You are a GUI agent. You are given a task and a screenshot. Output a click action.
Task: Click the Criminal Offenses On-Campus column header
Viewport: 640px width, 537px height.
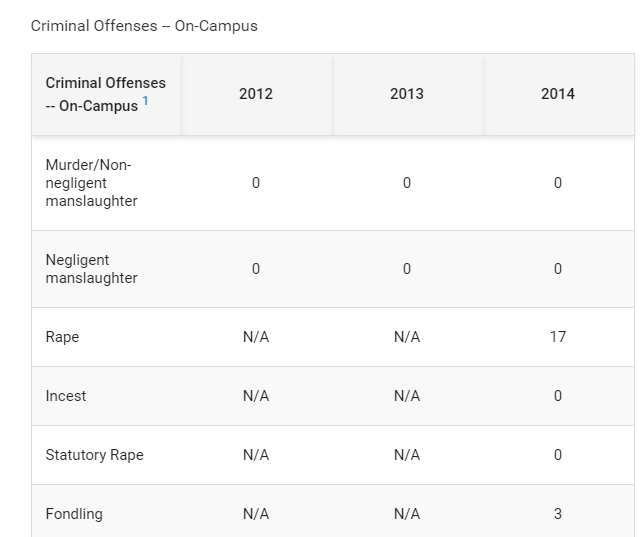(x=105, y=94)
